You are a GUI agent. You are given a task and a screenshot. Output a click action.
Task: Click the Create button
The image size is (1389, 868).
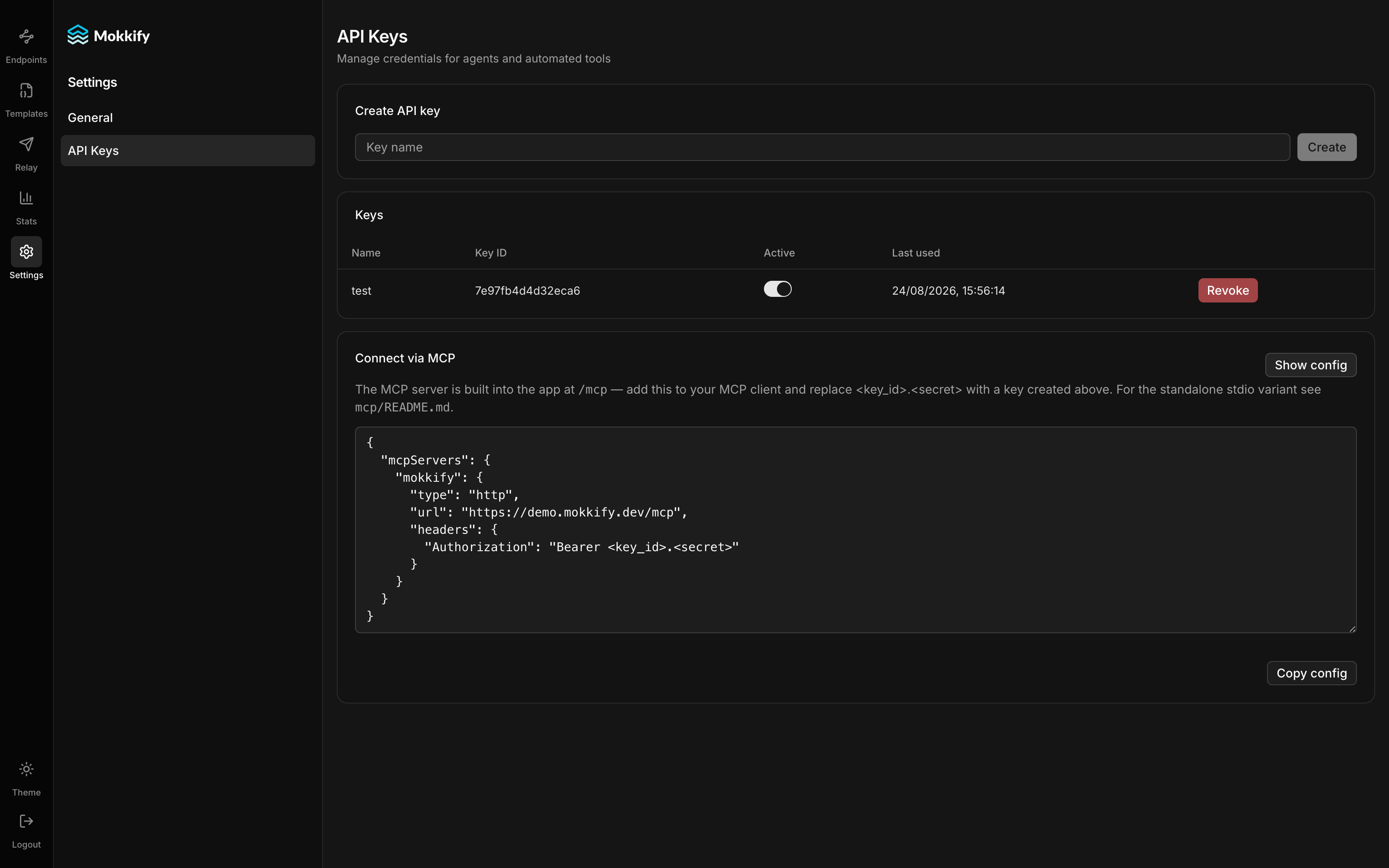coord(1326,148)
